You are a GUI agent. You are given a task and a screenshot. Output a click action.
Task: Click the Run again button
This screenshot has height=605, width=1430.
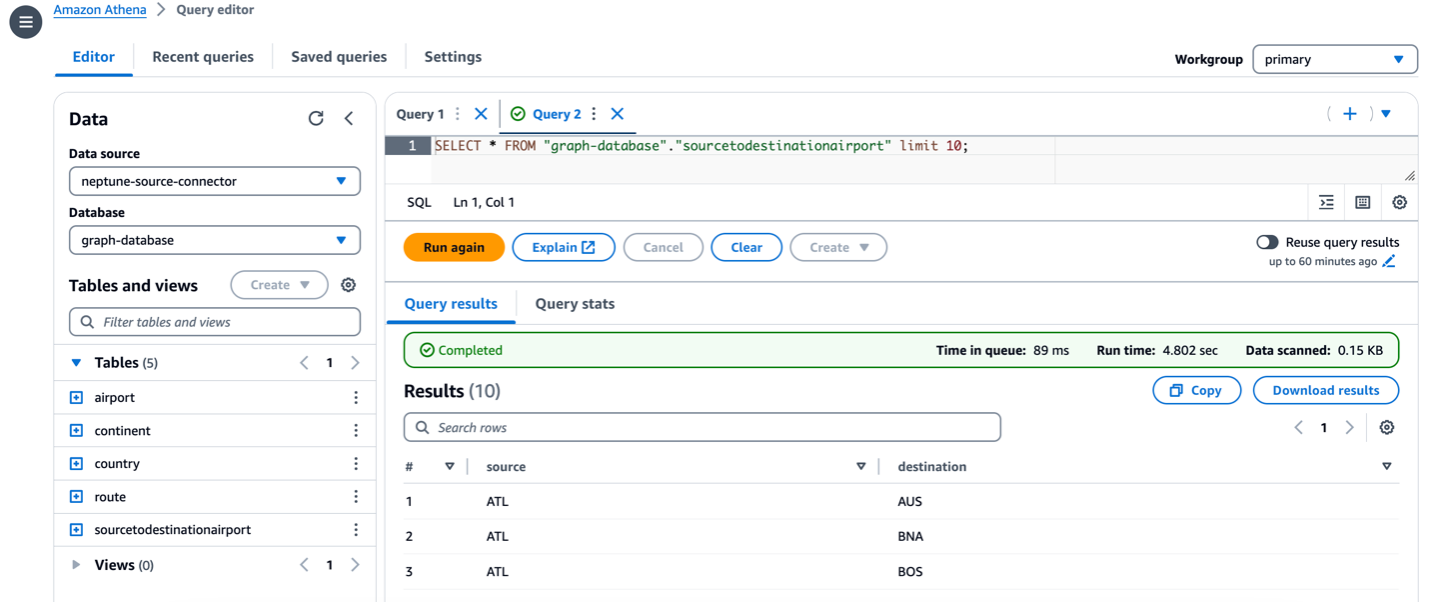pyautogui.click(x=454, y=247)
